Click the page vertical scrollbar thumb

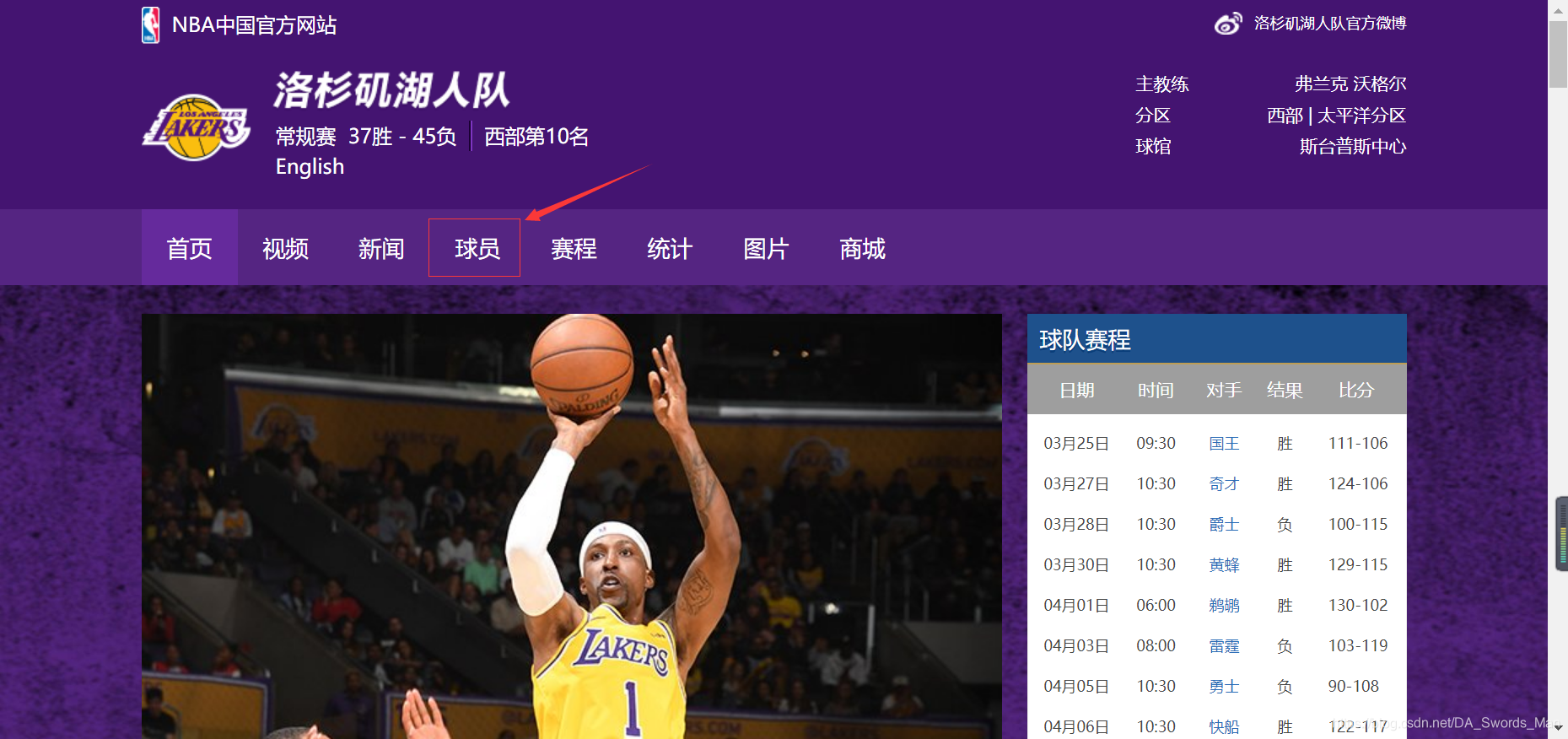pyautogui.click(x=1558, y=55)
